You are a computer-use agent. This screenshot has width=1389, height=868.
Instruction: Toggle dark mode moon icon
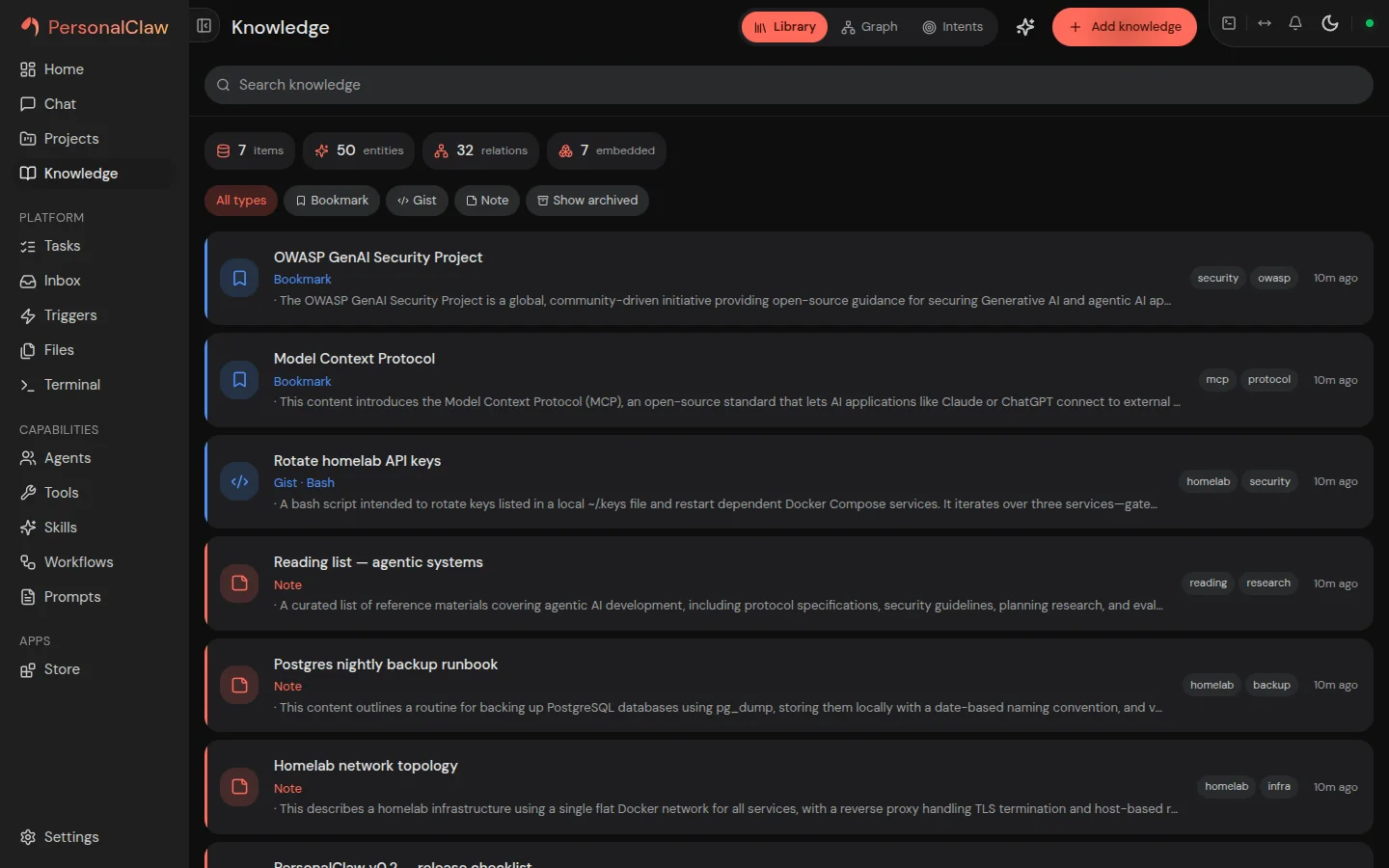(1330, 23)
